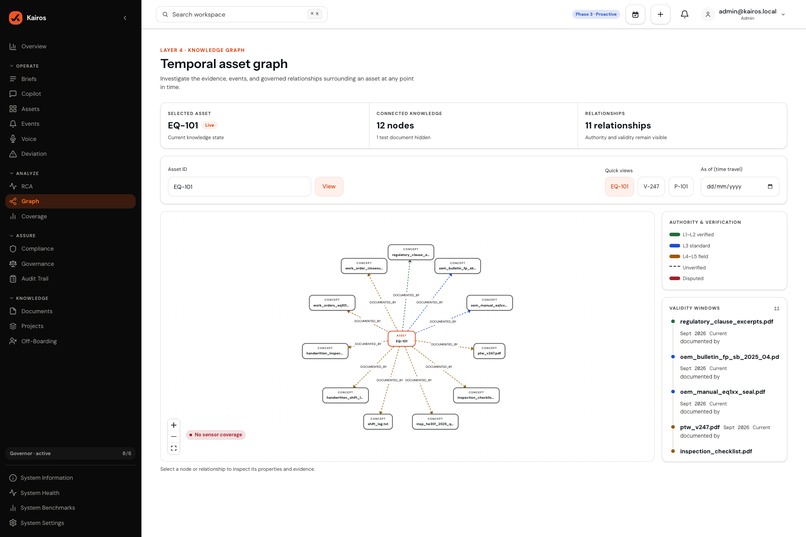Select the central EQ-101 asset node
The image size is (806, 537).
pos(401,339)
